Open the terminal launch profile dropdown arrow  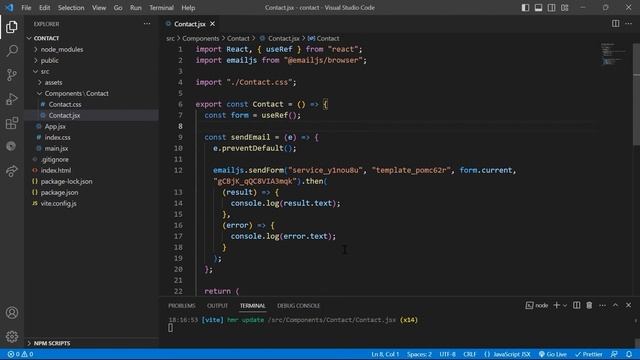[x=565, y=305]
